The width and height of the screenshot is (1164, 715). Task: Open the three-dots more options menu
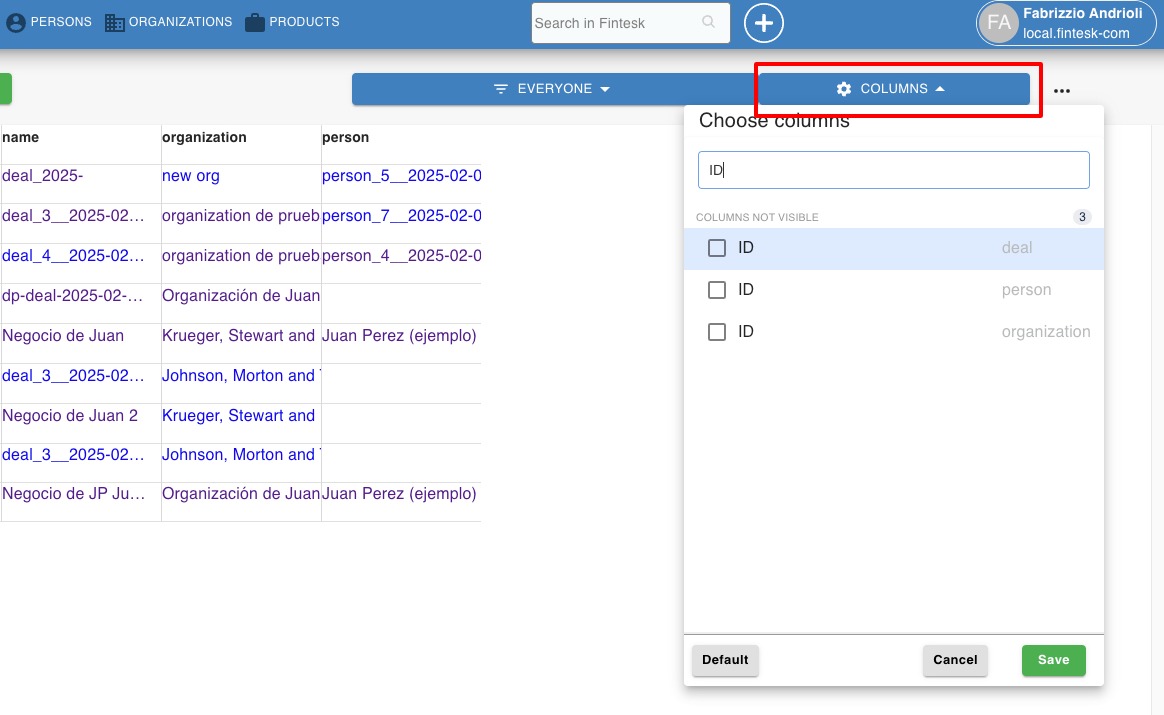[x=1062, y=90]
